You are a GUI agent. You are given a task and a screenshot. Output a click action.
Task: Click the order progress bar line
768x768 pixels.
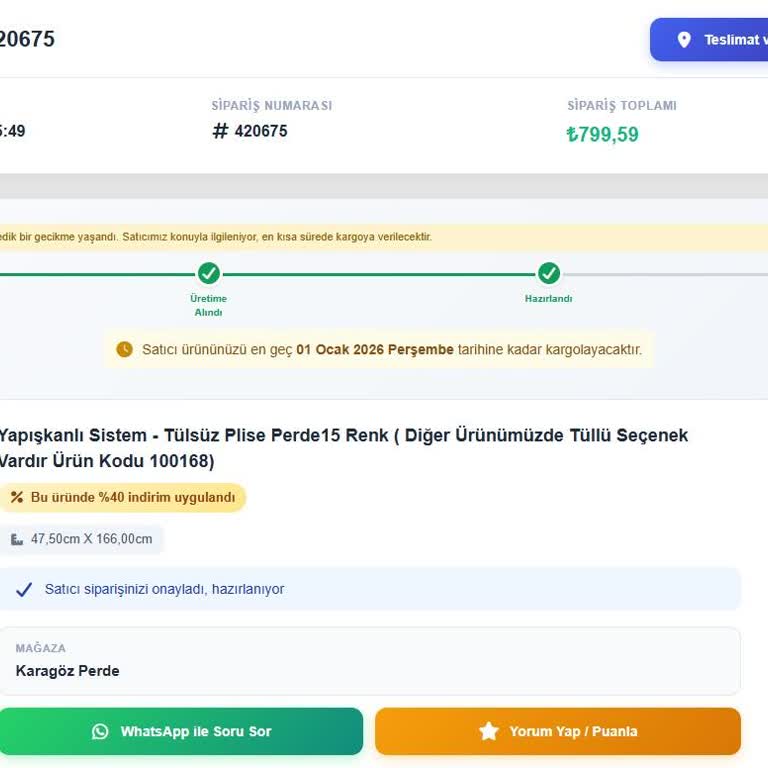point(380,274)
